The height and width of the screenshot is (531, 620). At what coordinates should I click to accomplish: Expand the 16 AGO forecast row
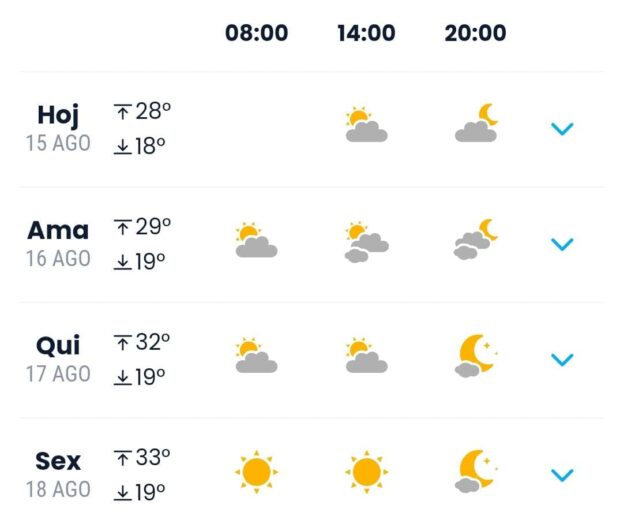[563, 244]
